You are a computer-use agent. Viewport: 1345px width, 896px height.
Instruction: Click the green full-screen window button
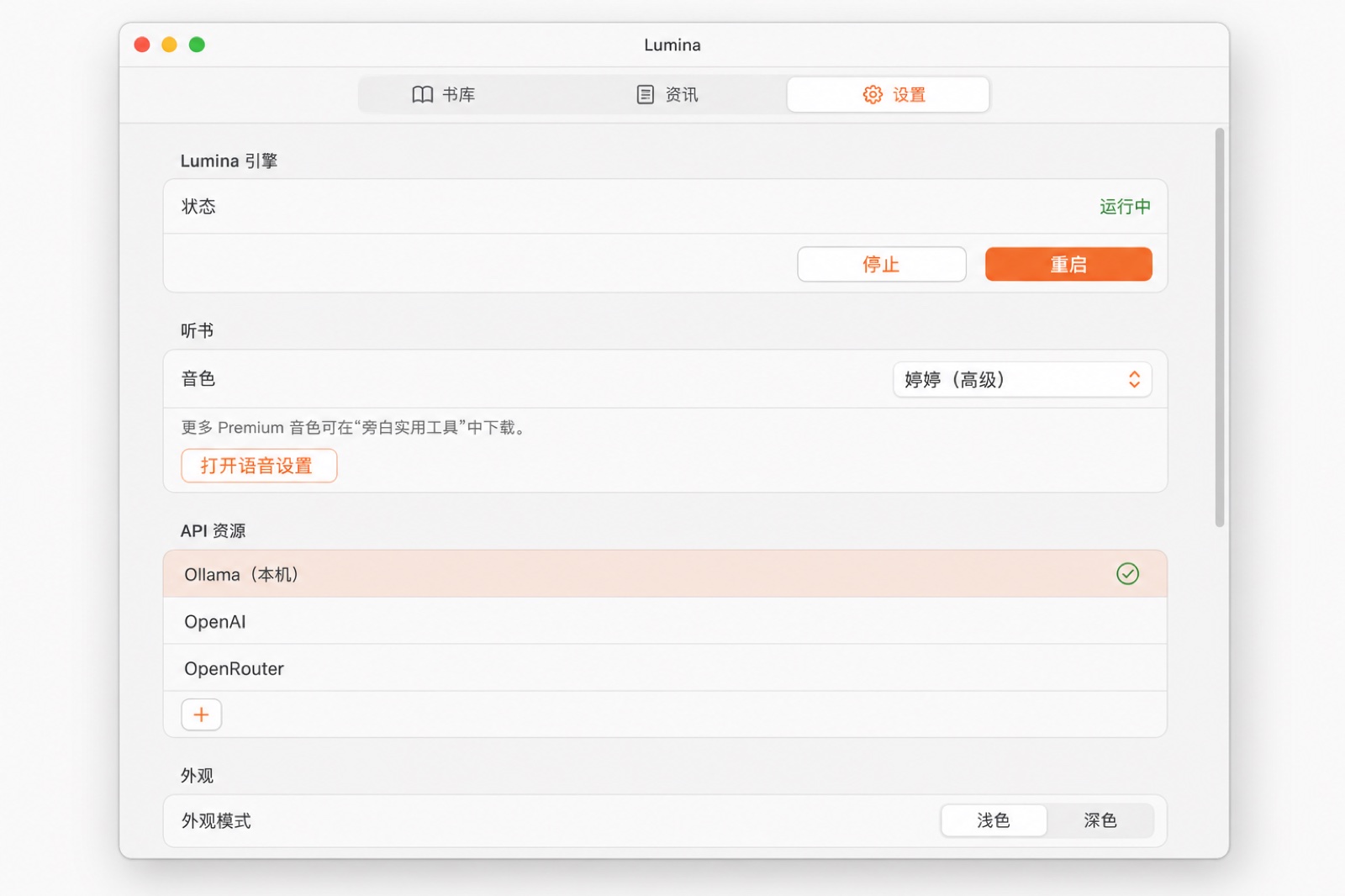[x=197, y=45]
